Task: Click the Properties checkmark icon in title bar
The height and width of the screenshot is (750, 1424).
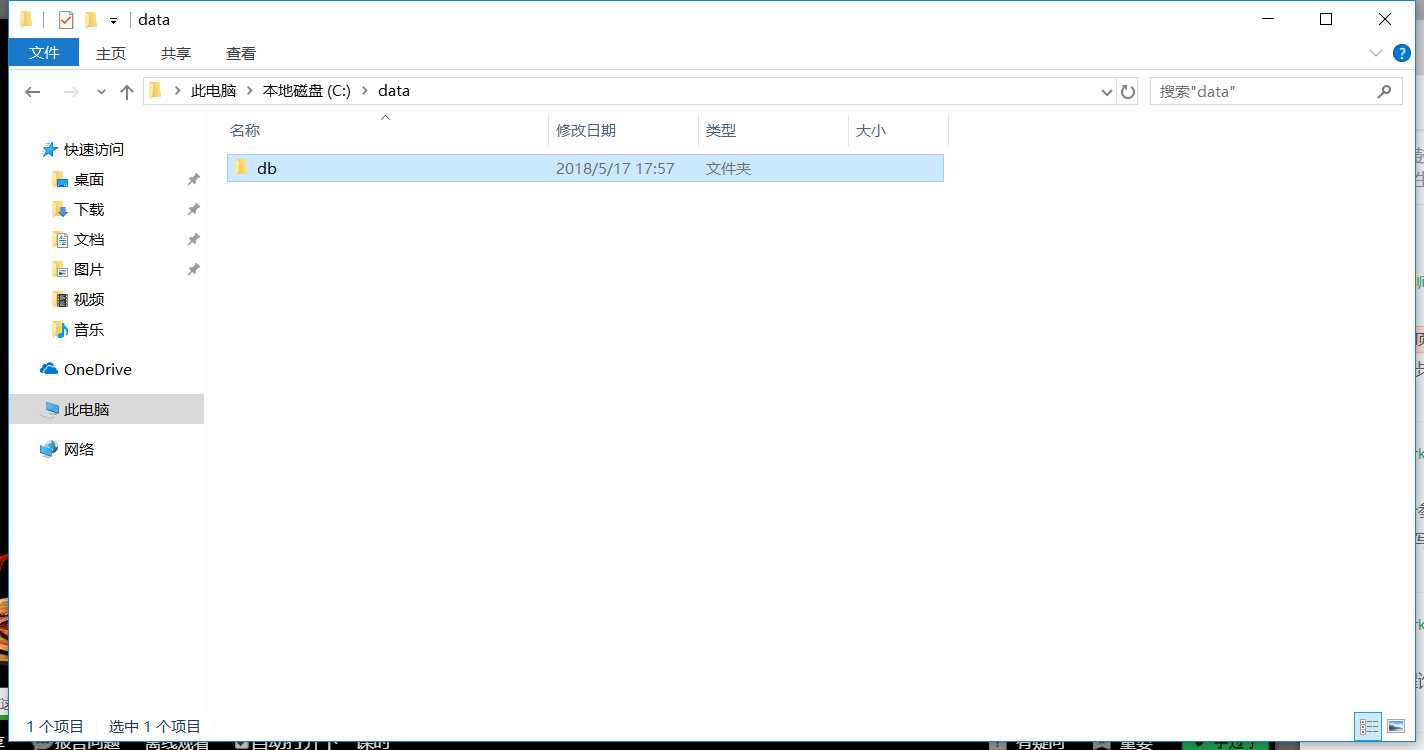Action: click(66, 20)
